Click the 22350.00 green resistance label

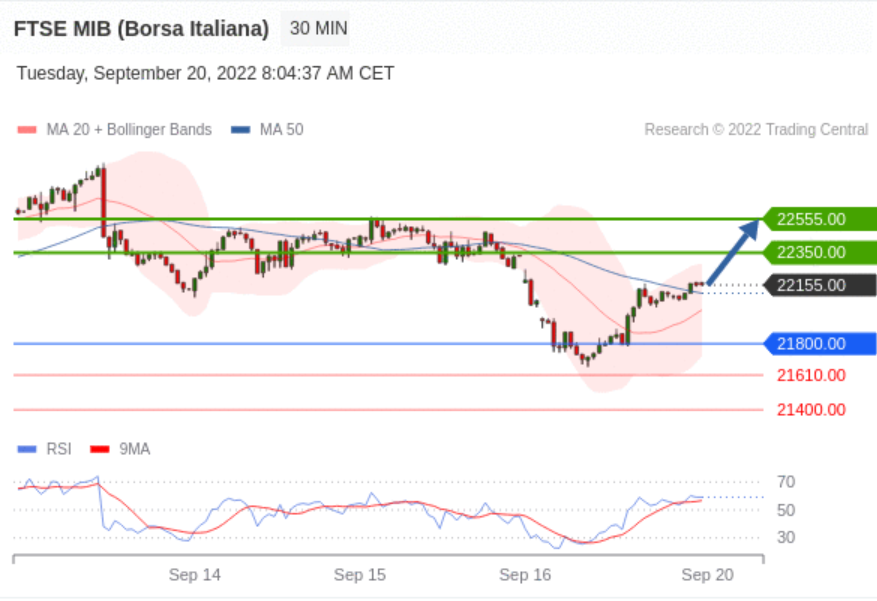819,252
